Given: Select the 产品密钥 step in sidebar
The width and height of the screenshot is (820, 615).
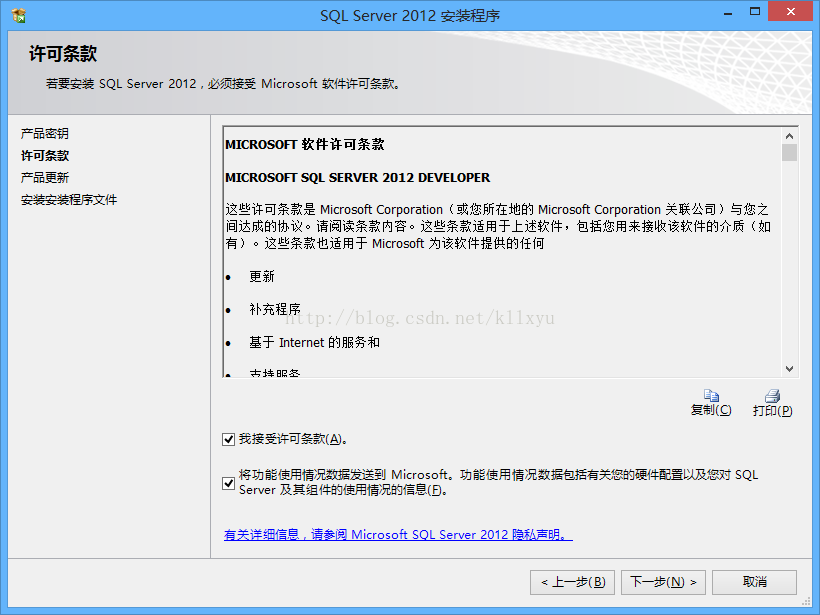Looking at the screenshot, I should click(44, 133).
